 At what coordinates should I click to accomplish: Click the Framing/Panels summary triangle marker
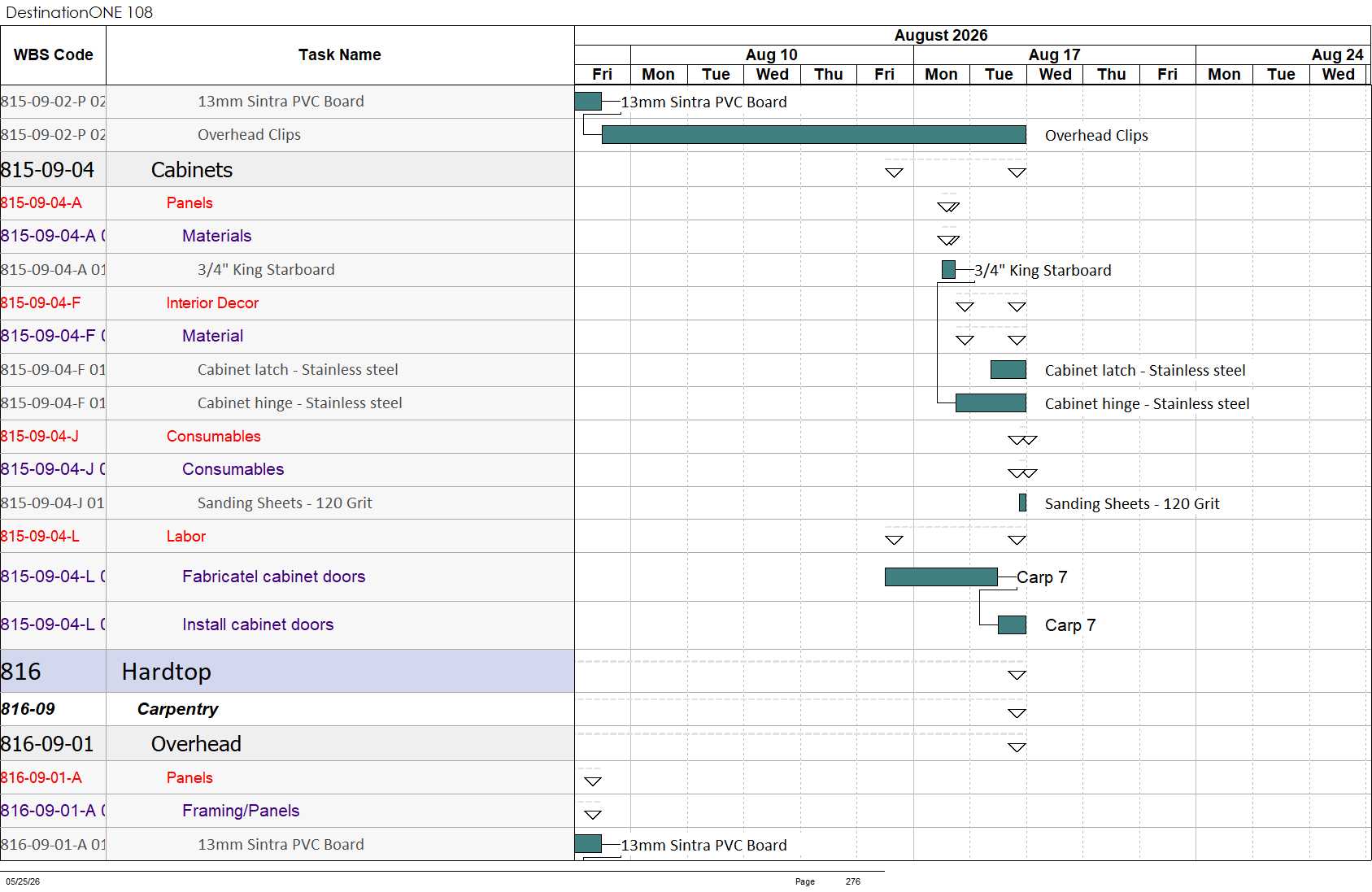tap(593, 815)
